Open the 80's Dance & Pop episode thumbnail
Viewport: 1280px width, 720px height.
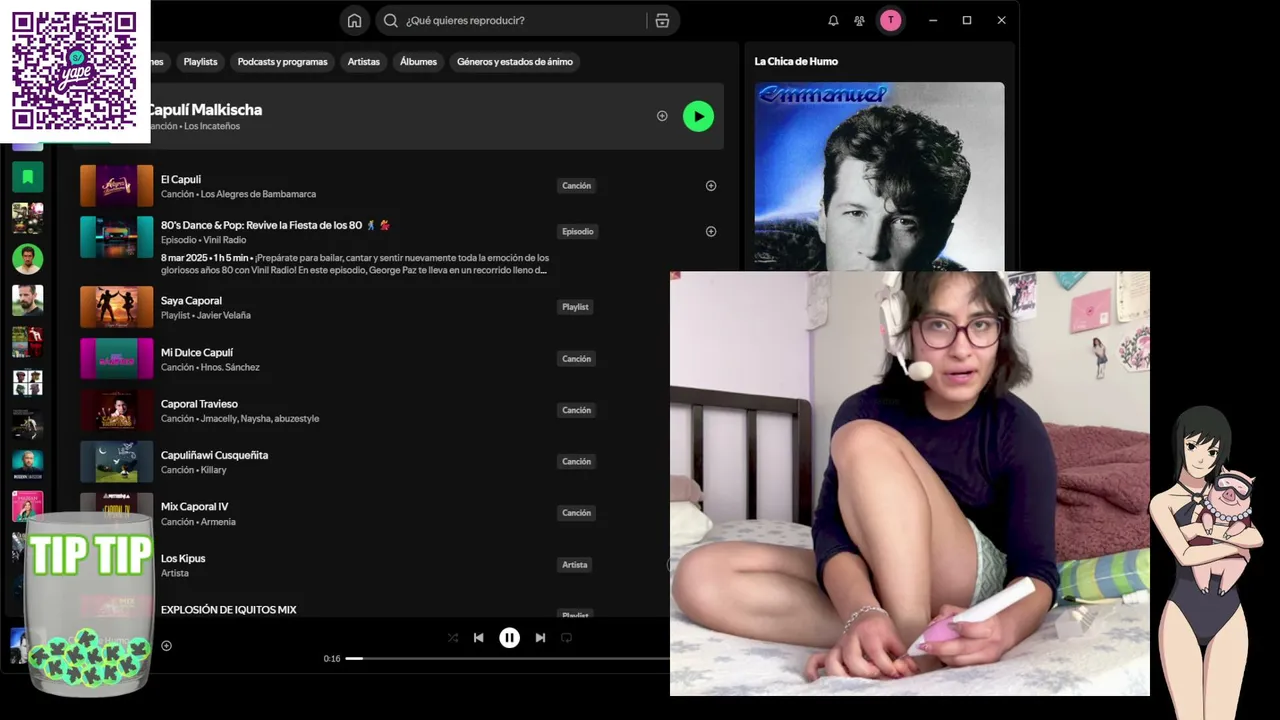[x=117, y=237]
